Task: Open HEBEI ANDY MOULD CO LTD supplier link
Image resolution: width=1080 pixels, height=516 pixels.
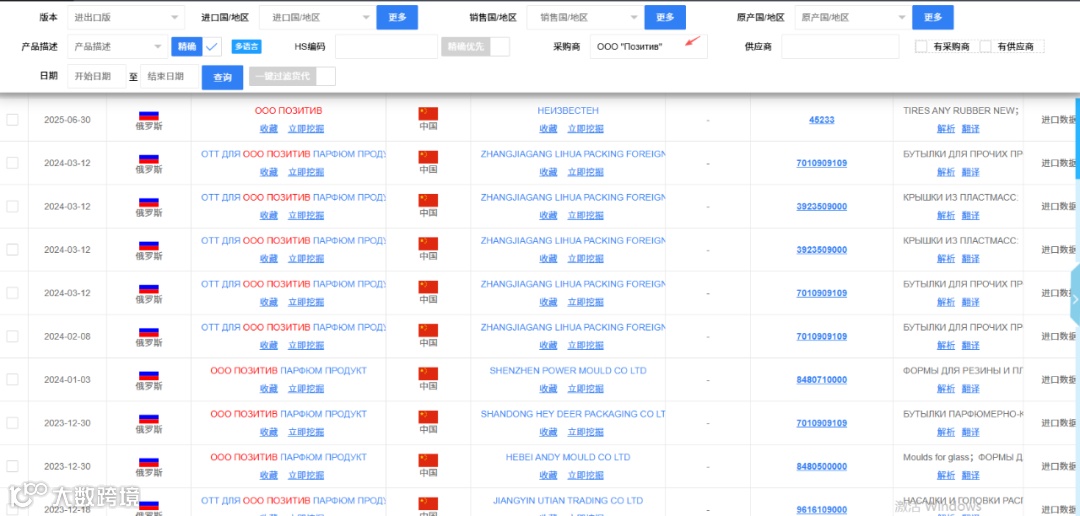Action: [x=568, y=457]
